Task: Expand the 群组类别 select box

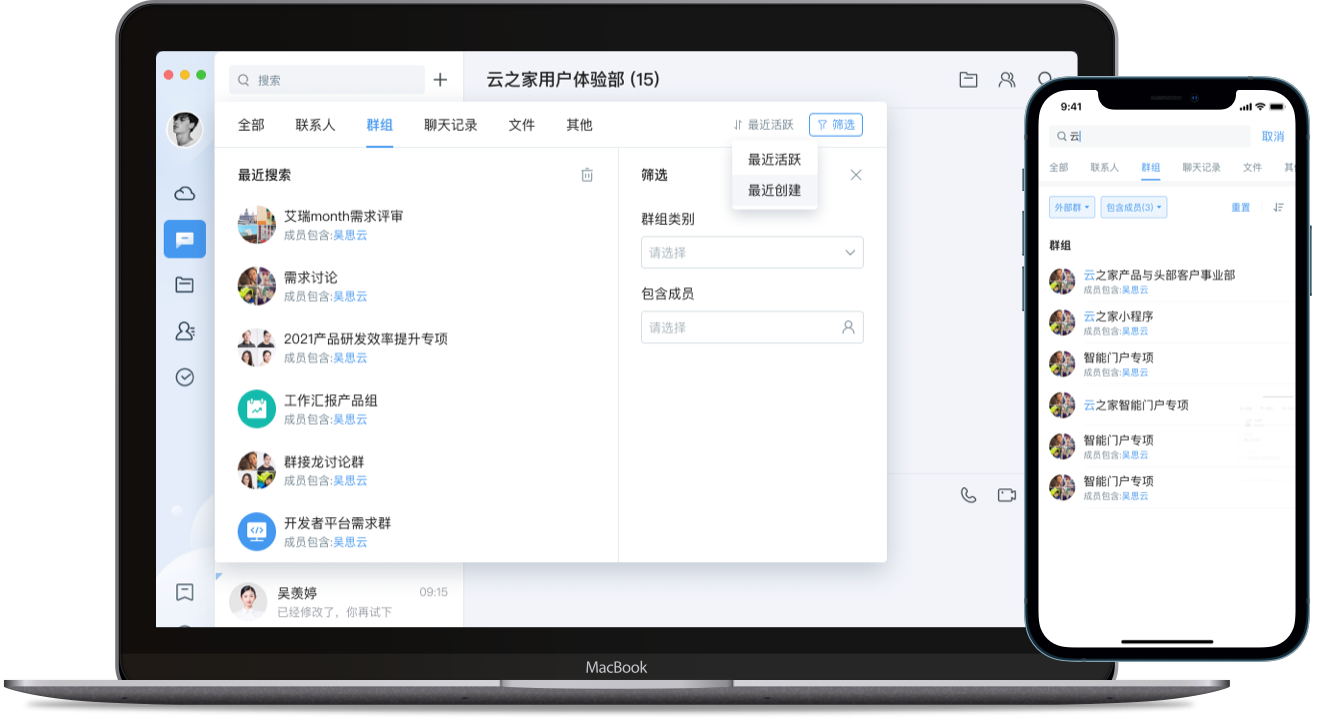Action: point(752,253)
